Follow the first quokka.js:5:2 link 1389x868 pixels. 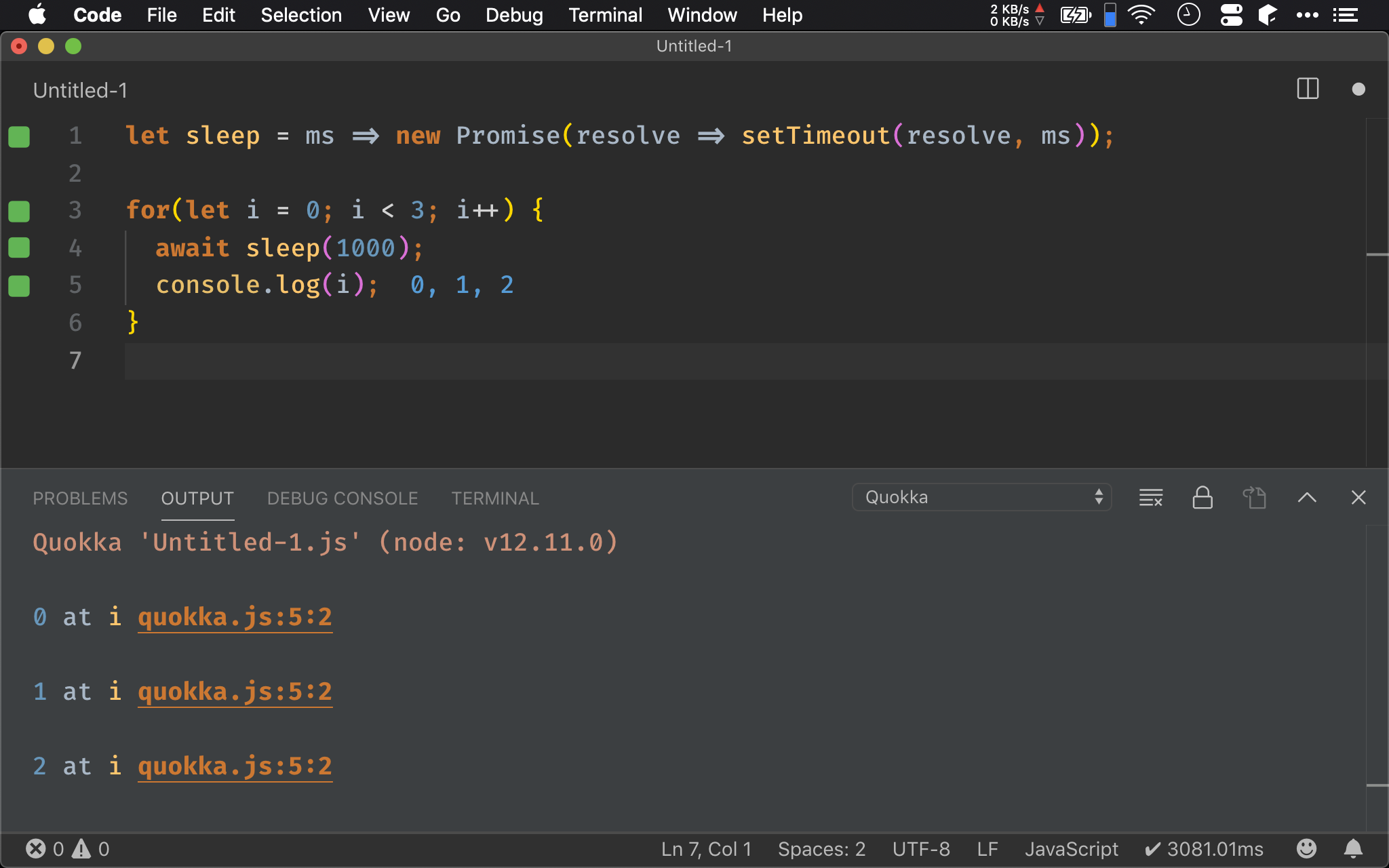coord(235,617)
